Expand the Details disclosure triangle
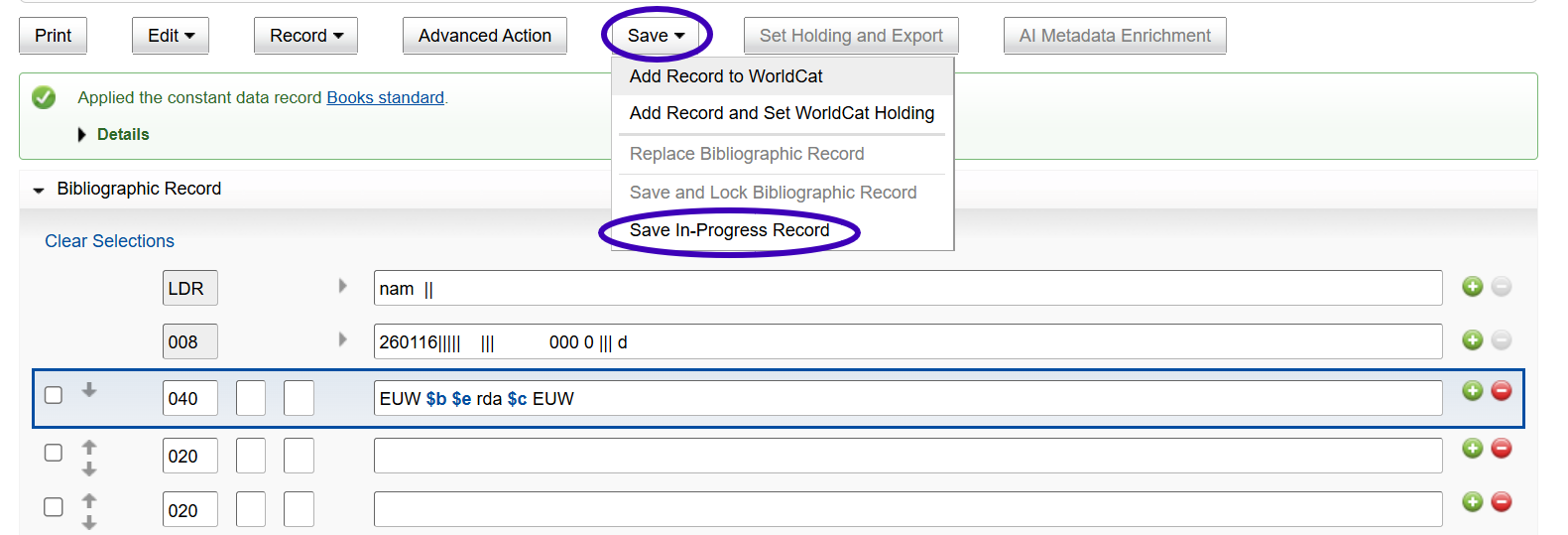 82,135
